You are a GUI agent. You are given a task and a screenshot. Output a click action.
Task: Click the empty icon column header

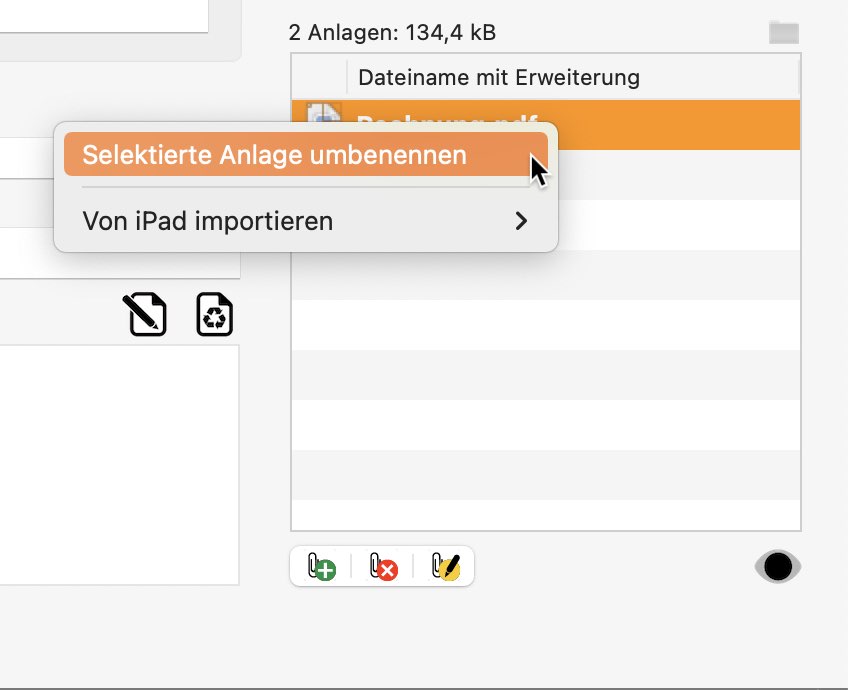319,77
